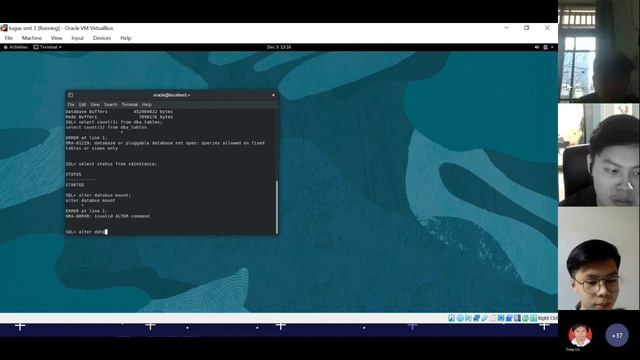Close the oracle@localhost terminal window
This screenshot has width=640, height=360.
pyautogui.click(x=273, y=95)
